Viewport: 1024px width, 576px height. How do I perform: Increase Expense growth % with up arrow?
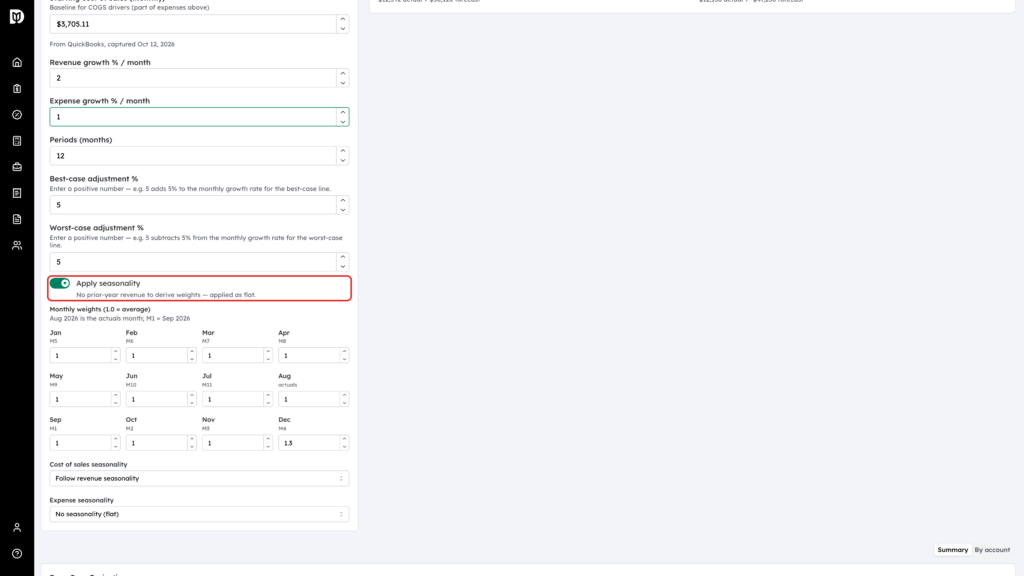(343, 112)
